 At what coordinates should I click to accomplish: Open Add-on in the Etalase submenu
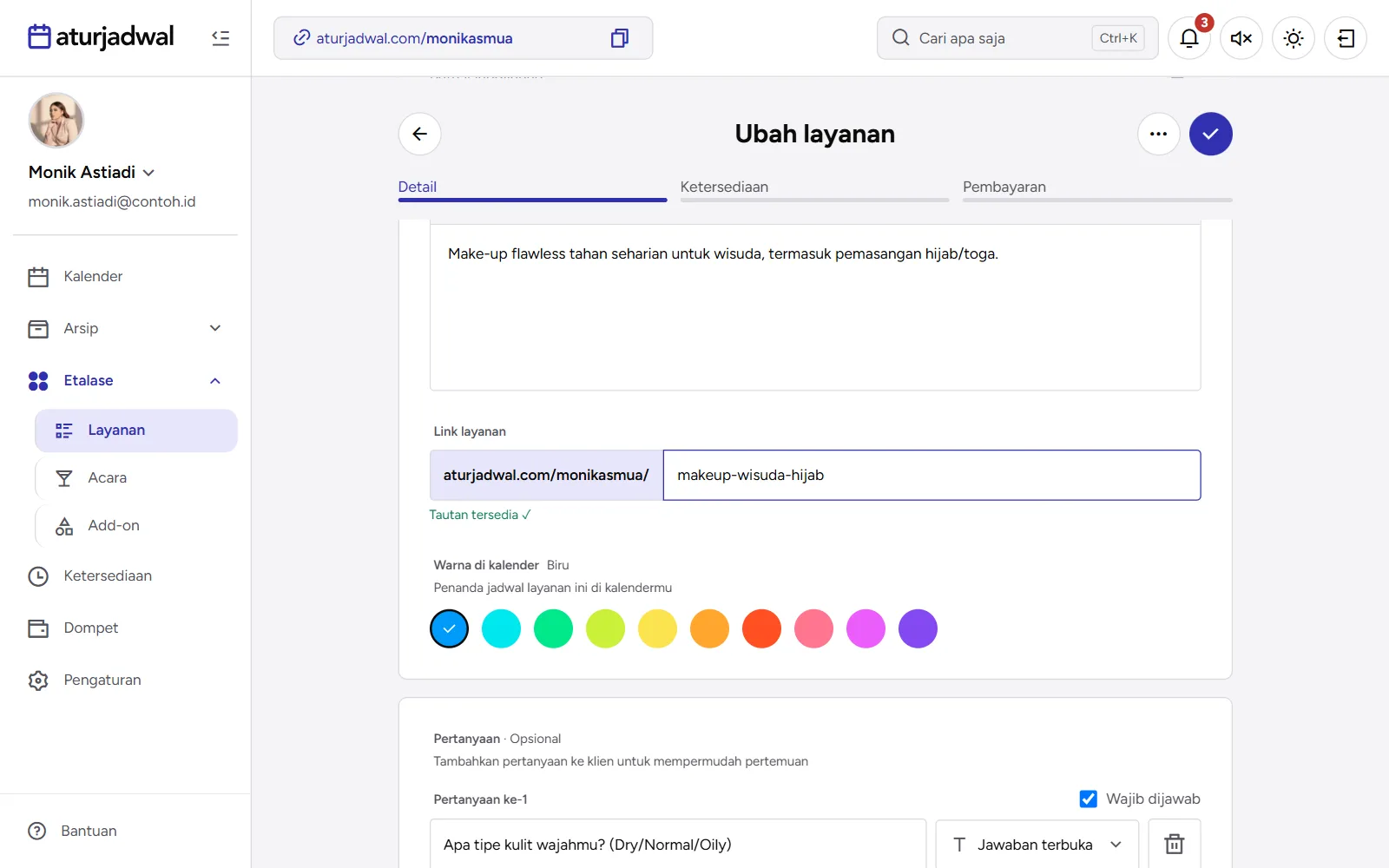tap(136, 526)
